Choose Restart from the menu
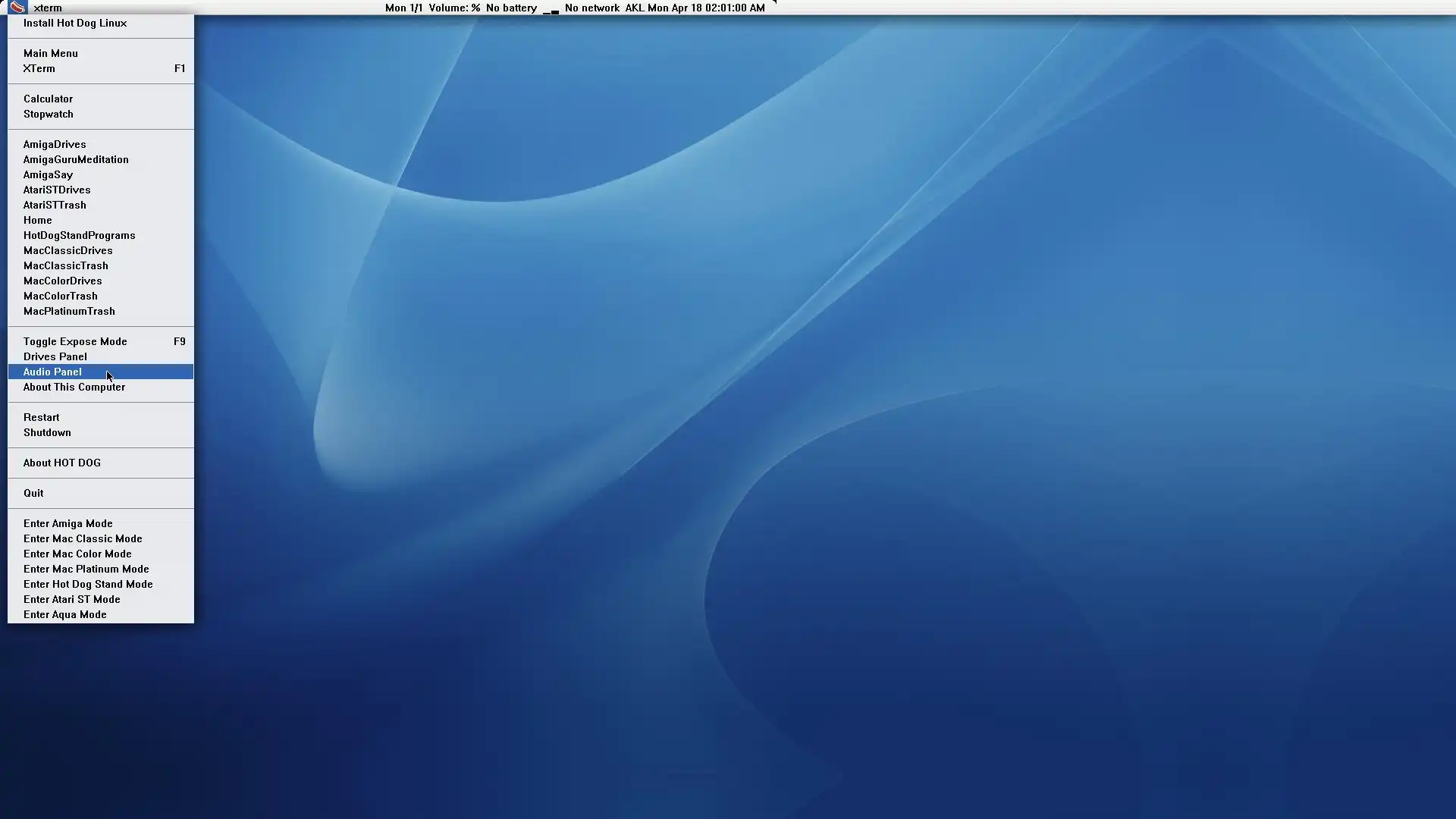This screenshot has height=819, width=1456. point(42,417)
